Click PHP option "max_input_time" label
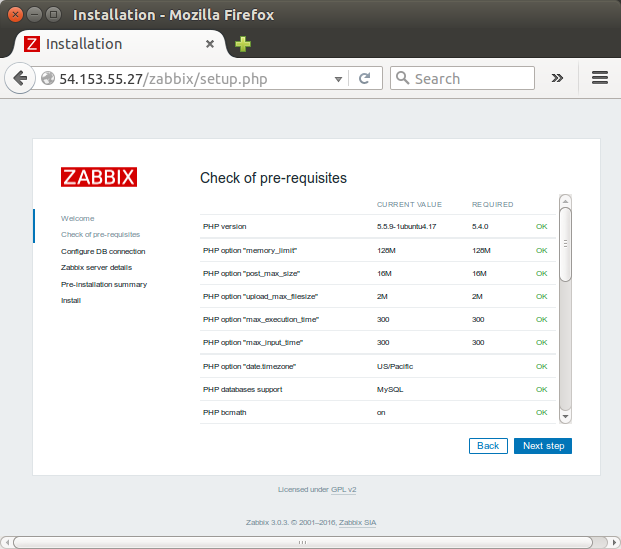Viewport: 621px width, 549px height. click(x=253, y=342)
